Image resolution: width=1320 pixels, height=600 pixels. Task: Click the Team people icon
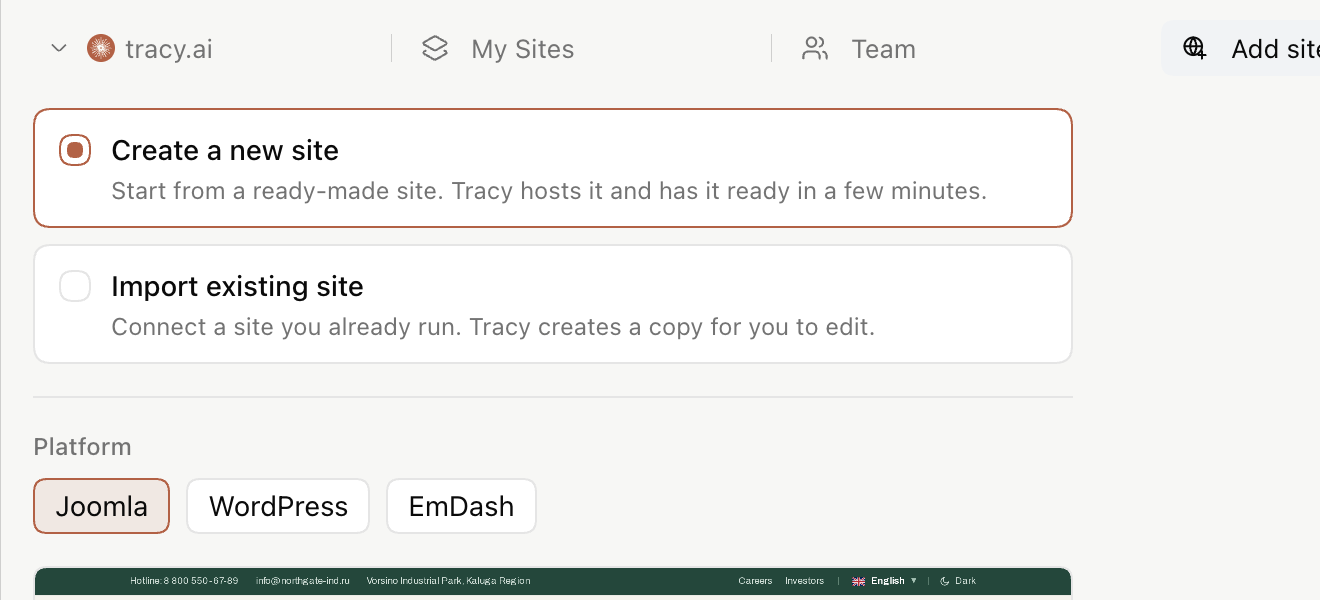(815, 48)
